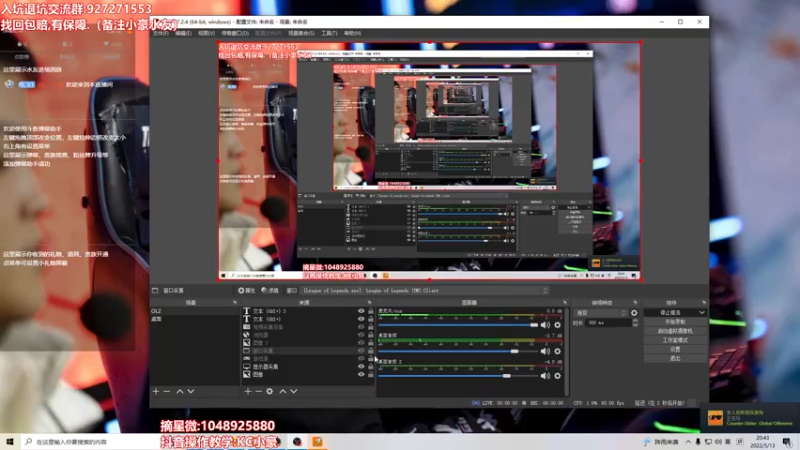800x450 pixels.
Task: Toggle lock on 文本 (GDI+) 3 source
Action: (x=371, y=311)
